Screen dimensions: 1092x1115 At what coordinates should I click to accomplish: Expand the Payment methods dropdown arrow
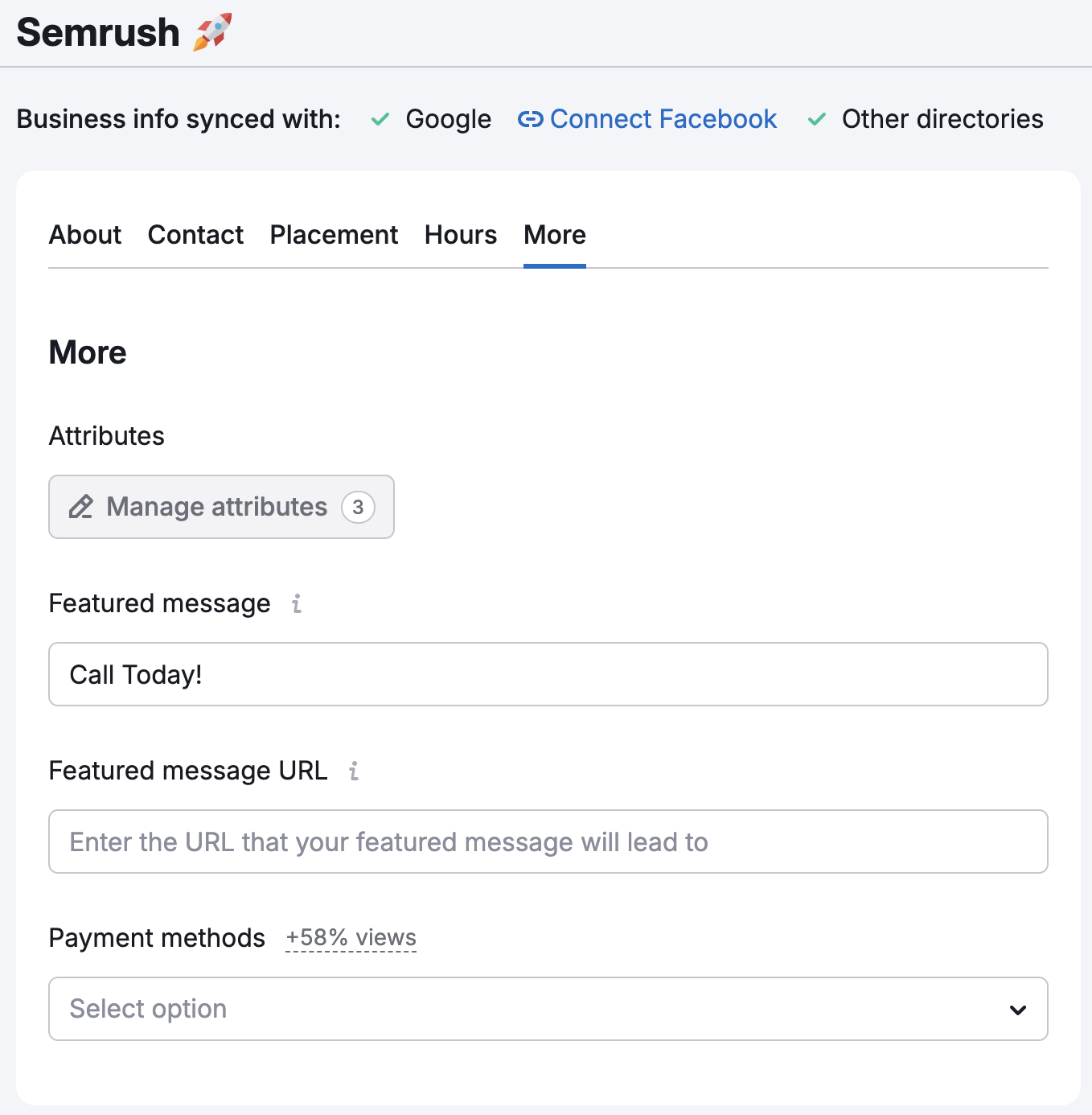click(x=1018, y=1010)
